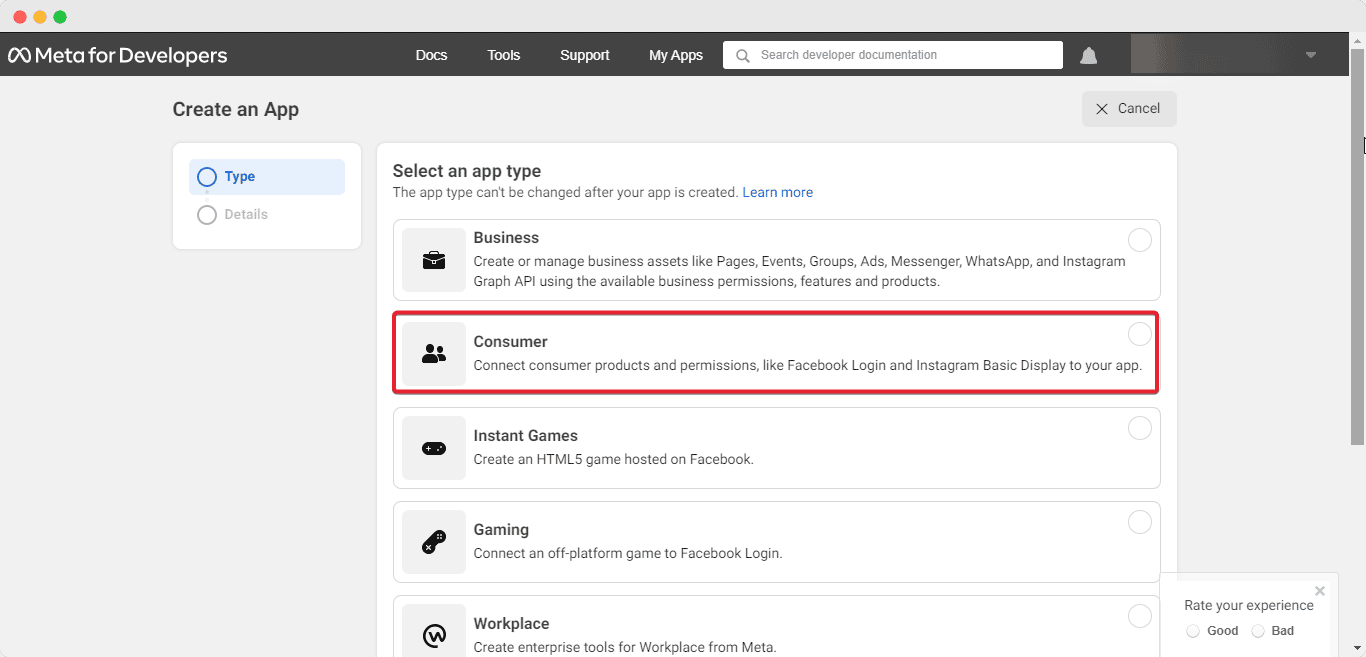Click the Details step circle icon

[x=207, y=215]
